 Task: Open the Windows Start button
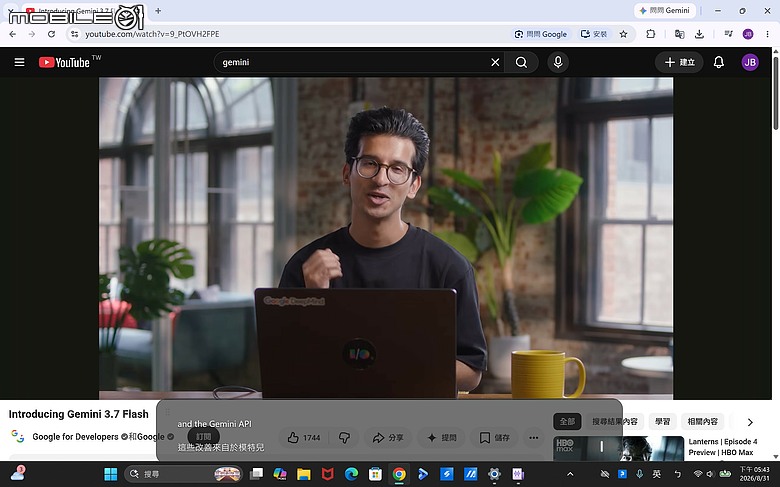[x=110, y=474]
